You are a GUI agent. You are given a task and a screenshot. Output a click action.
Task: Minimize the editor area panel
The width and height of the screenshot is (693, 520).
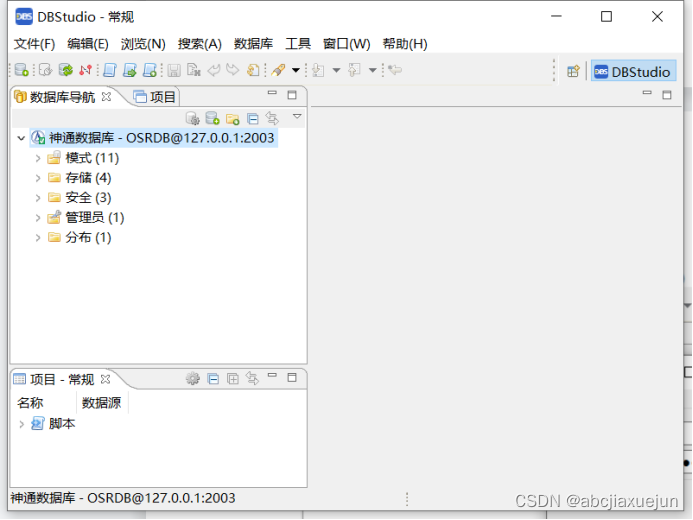[x=647, y=93]
